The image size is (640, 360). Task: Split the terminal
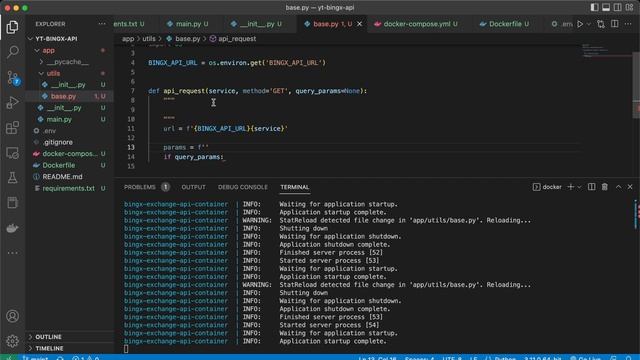point(591,187)
